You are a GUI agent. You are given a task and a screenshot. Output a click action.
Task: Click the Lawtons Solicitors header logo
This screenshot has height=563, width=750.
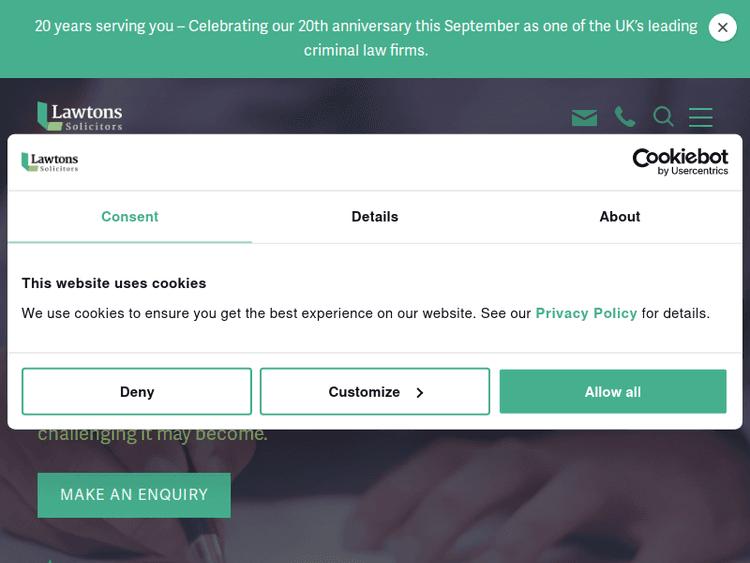(x=80, y=116)
